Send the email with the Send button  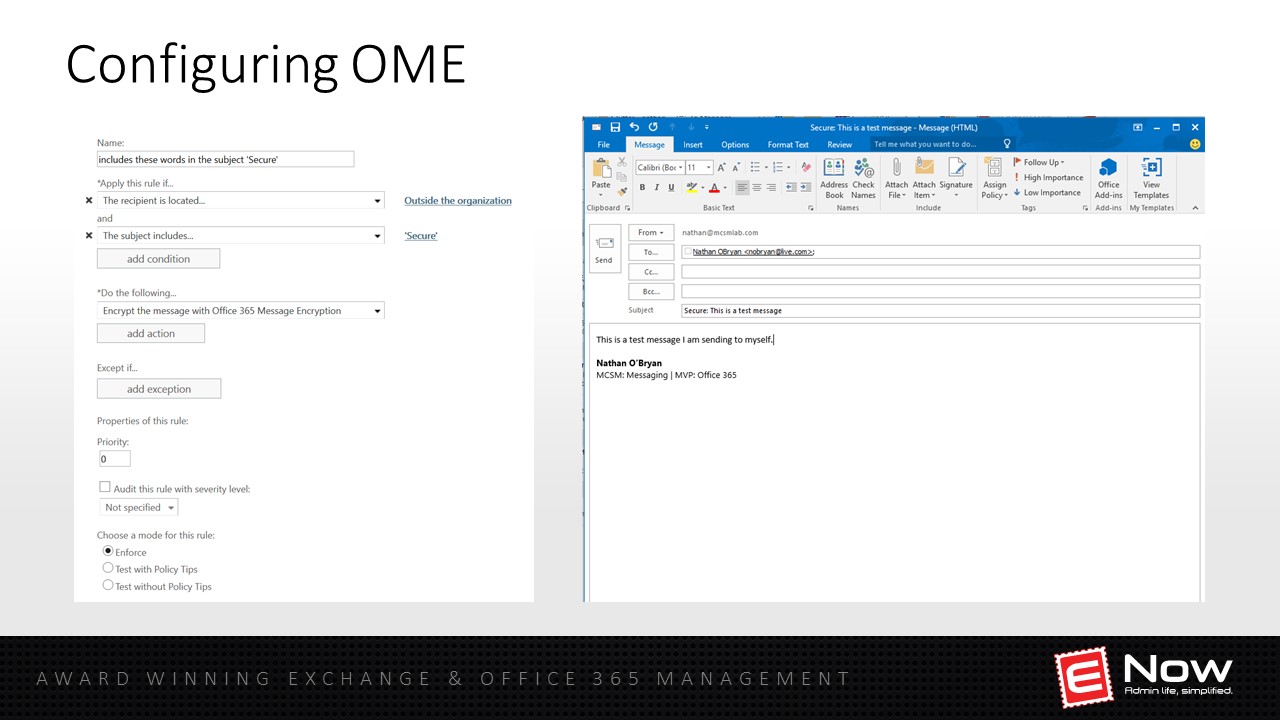604,248
